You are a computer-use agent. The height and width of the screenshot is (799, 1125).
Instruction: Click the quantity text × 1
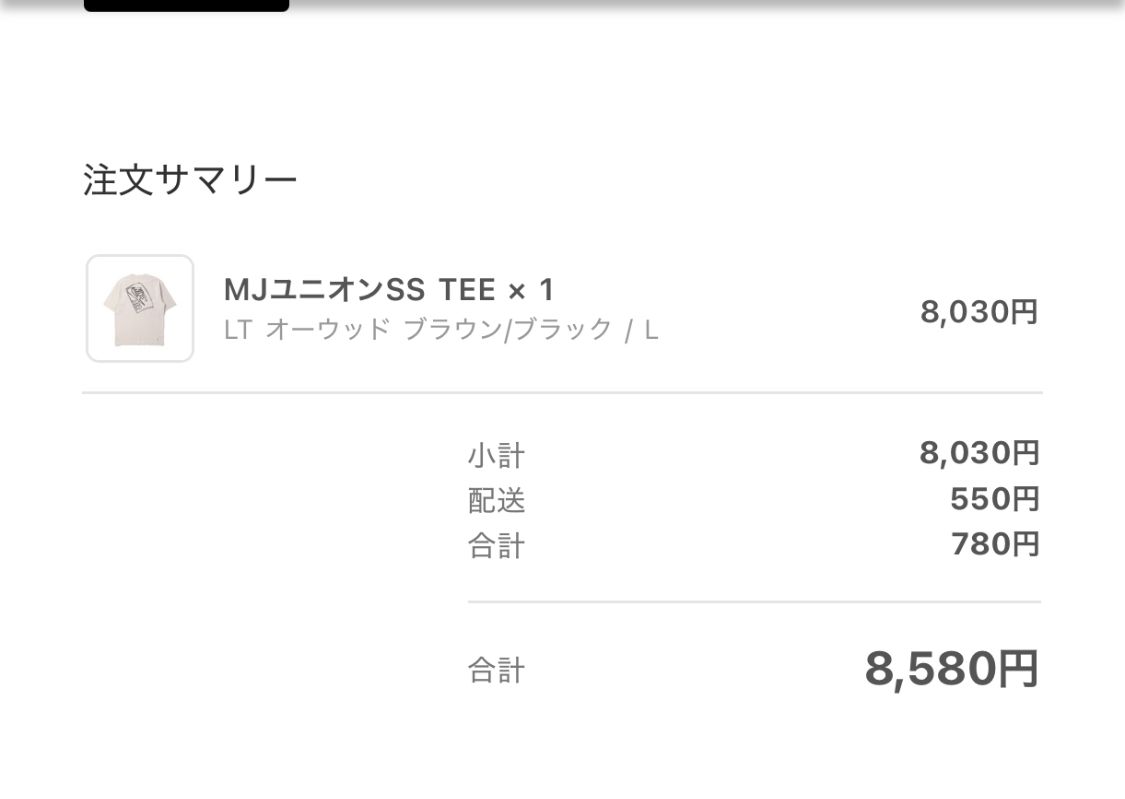point(532,290)
